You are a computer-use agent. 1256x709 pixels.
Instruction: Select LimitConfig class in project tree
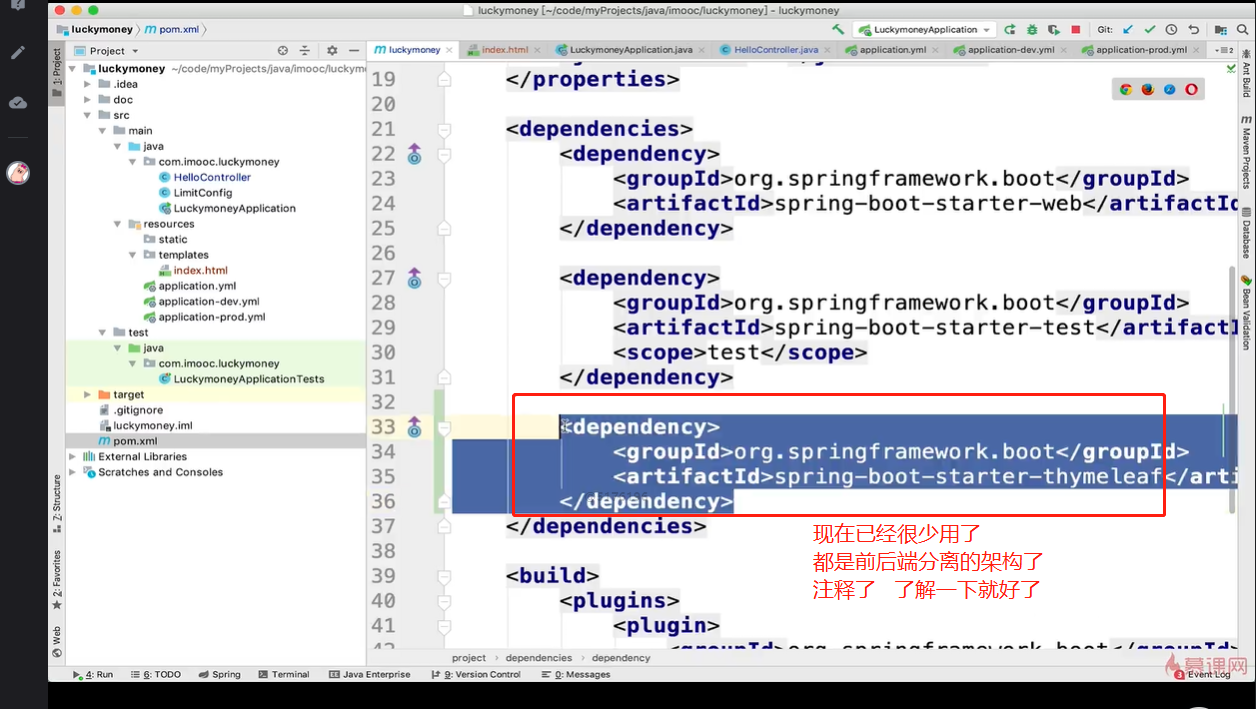203,193
